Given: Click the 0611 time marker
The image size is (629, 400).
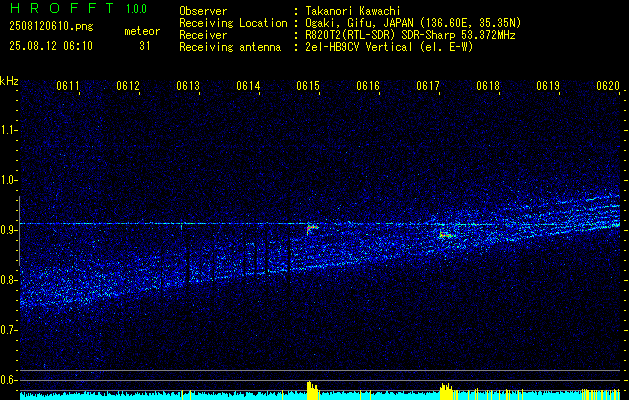Looking at the screenshot, I should (67, 85).
